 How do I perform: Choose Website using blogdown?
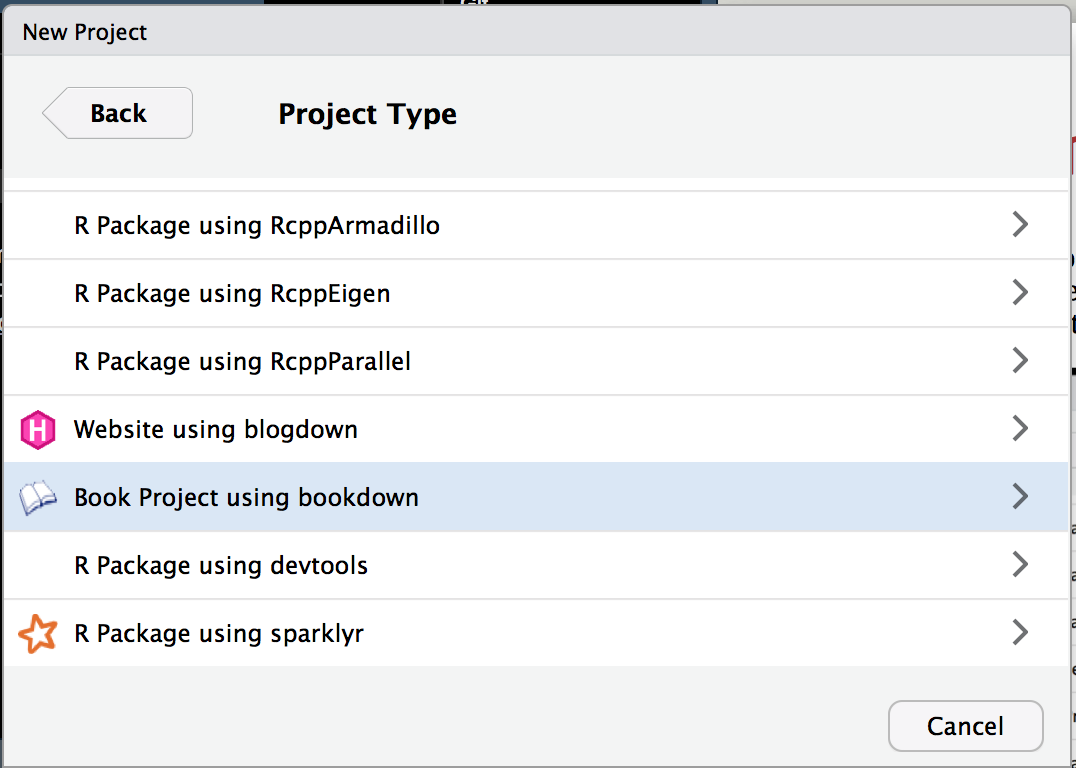coord(535,429)
